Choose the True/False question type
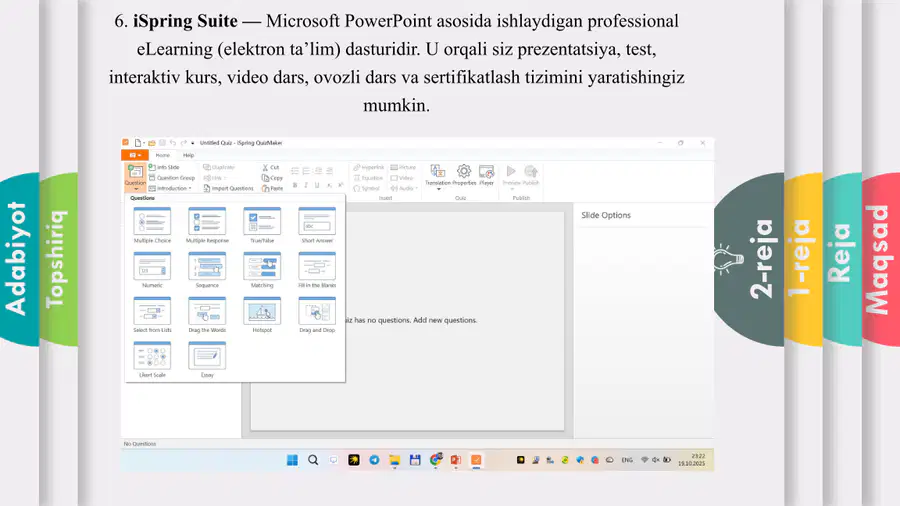 pos(262,225)
